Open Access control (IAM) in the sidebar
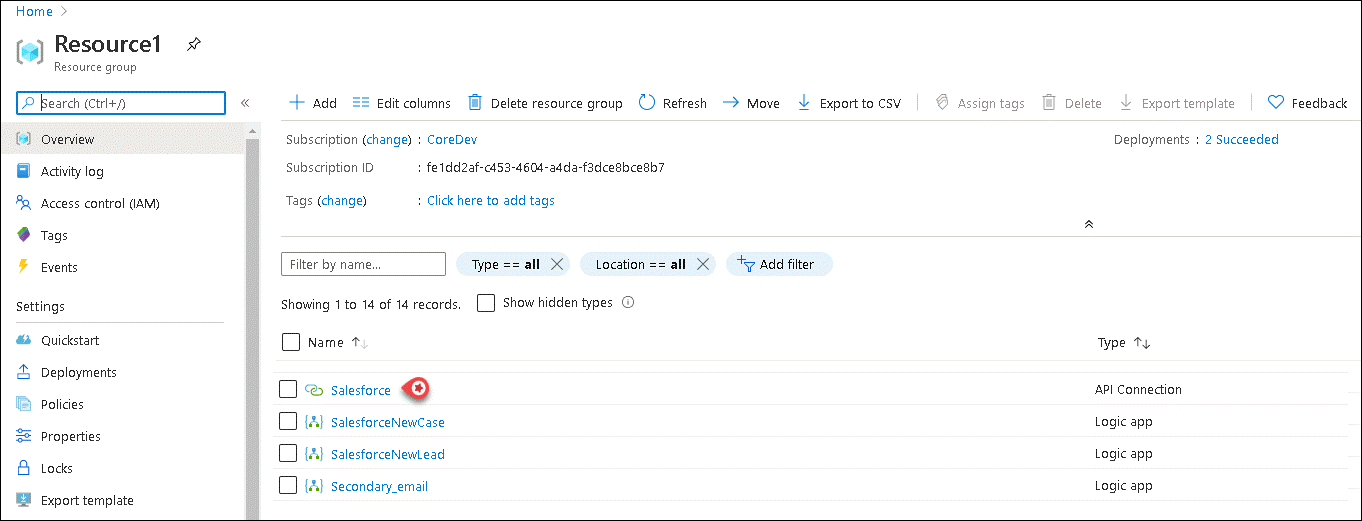Image resolution: width=1362 pixels, height=521 pixels. click(100, 204)
